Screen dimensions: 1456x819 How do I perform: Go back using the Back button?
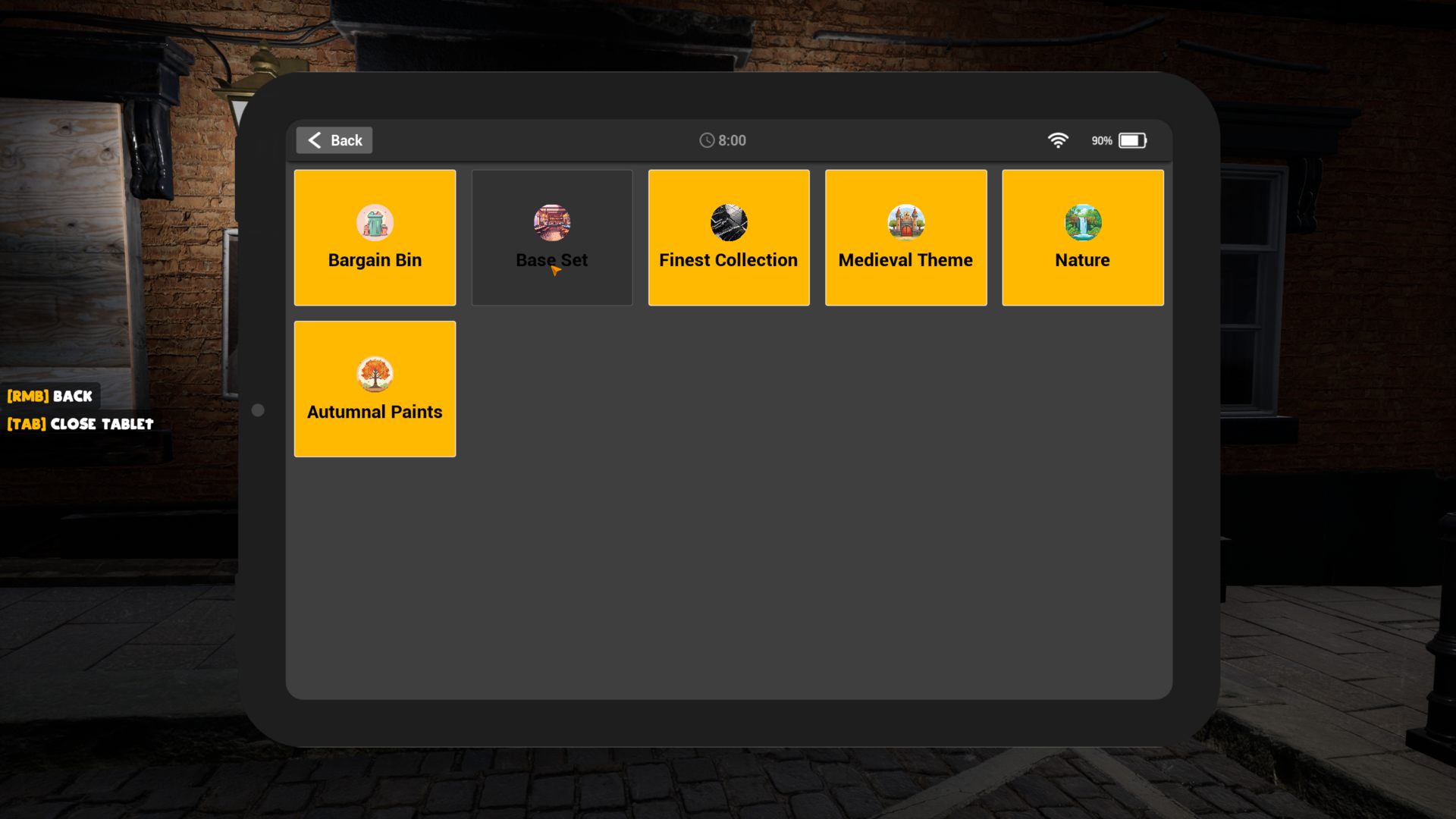[334, 140]
